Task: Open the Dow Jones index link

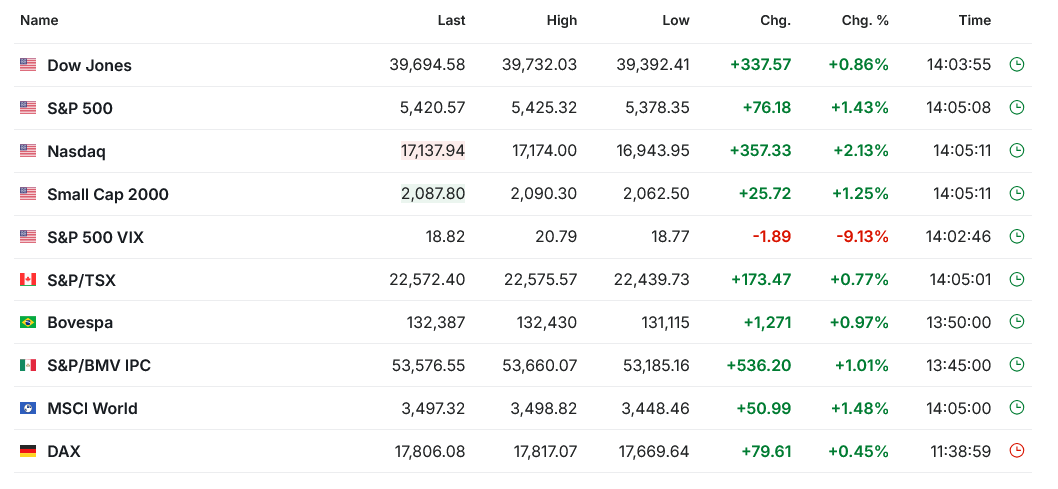Action: point(89,65)
